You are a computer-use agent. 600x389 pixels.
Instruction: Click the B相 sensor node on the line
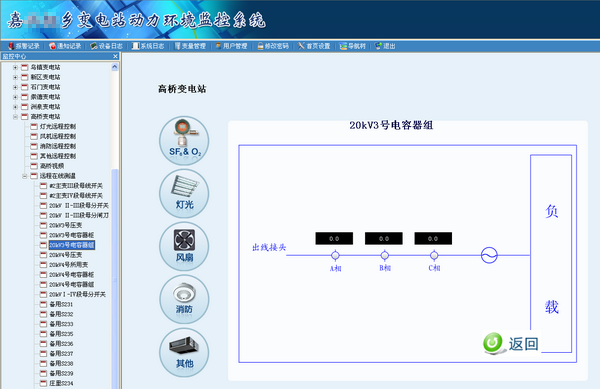coord(385,255)
